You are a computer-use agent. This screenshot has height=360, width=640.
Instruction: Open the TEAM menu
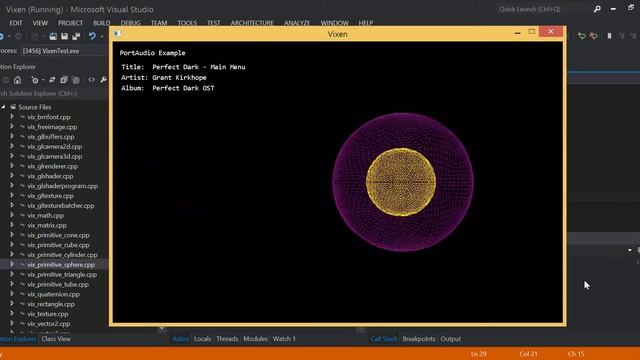[159, 23]
